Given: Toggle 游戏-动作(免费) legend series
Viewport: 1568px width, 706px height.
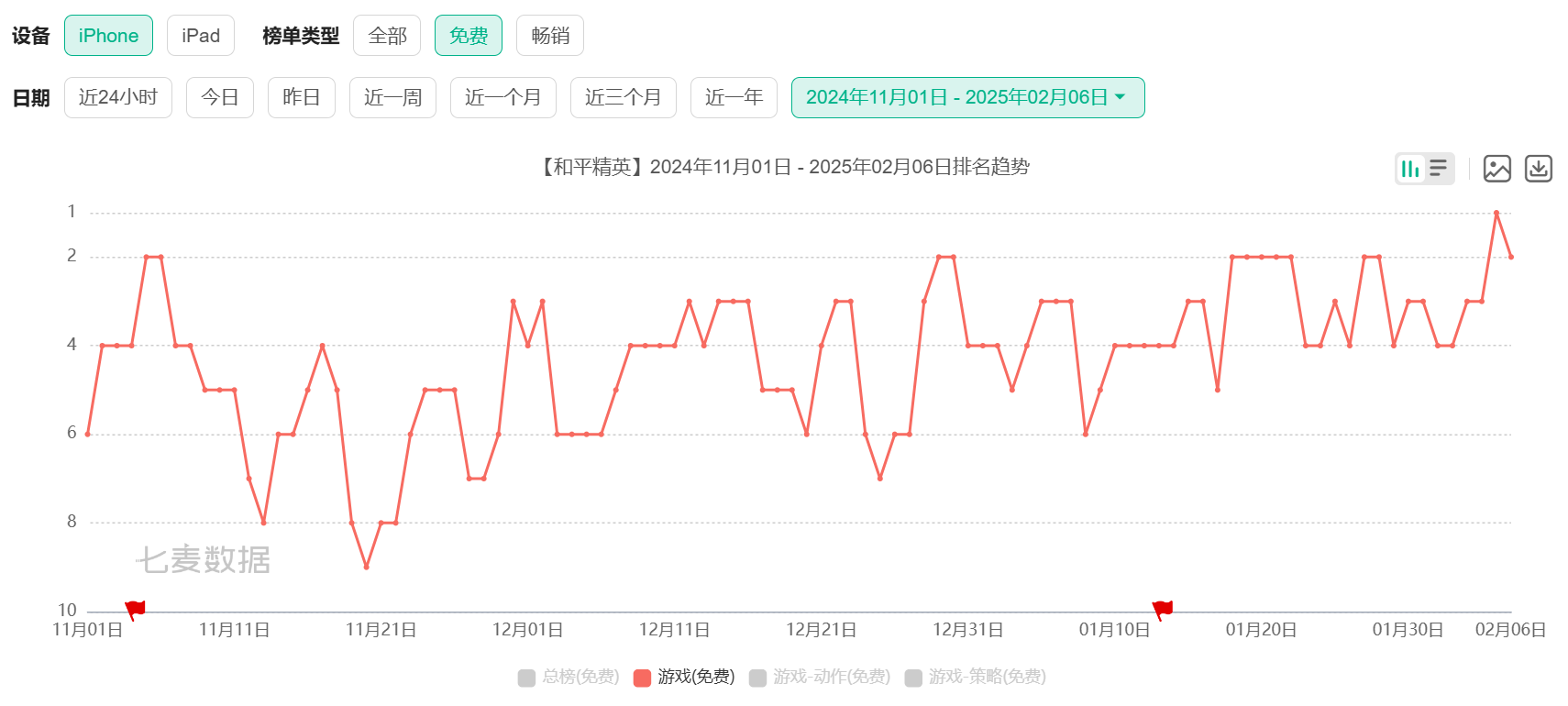Looking at the screenshot, I should coord(820,677).
